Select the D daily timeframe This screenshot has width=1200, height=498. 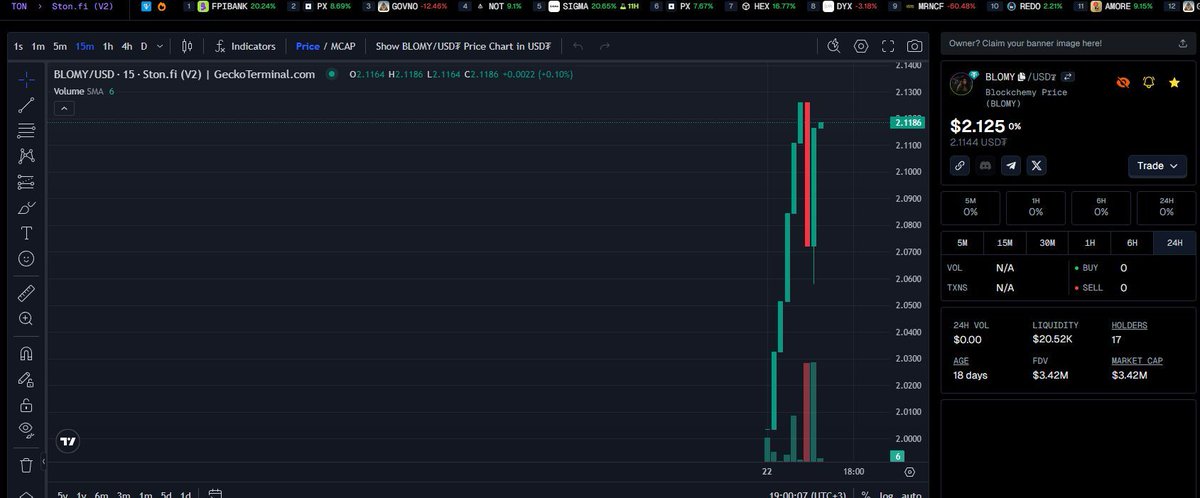point(144,46)
